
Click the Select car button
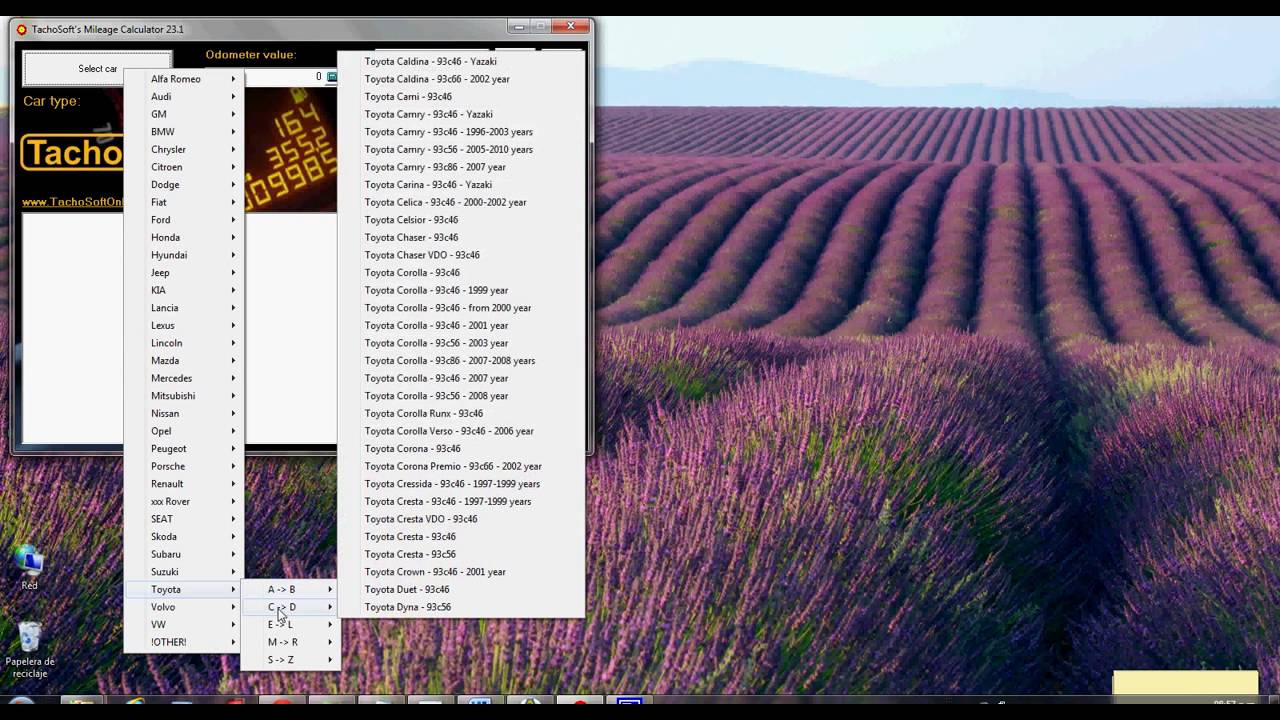pos(97,69)
